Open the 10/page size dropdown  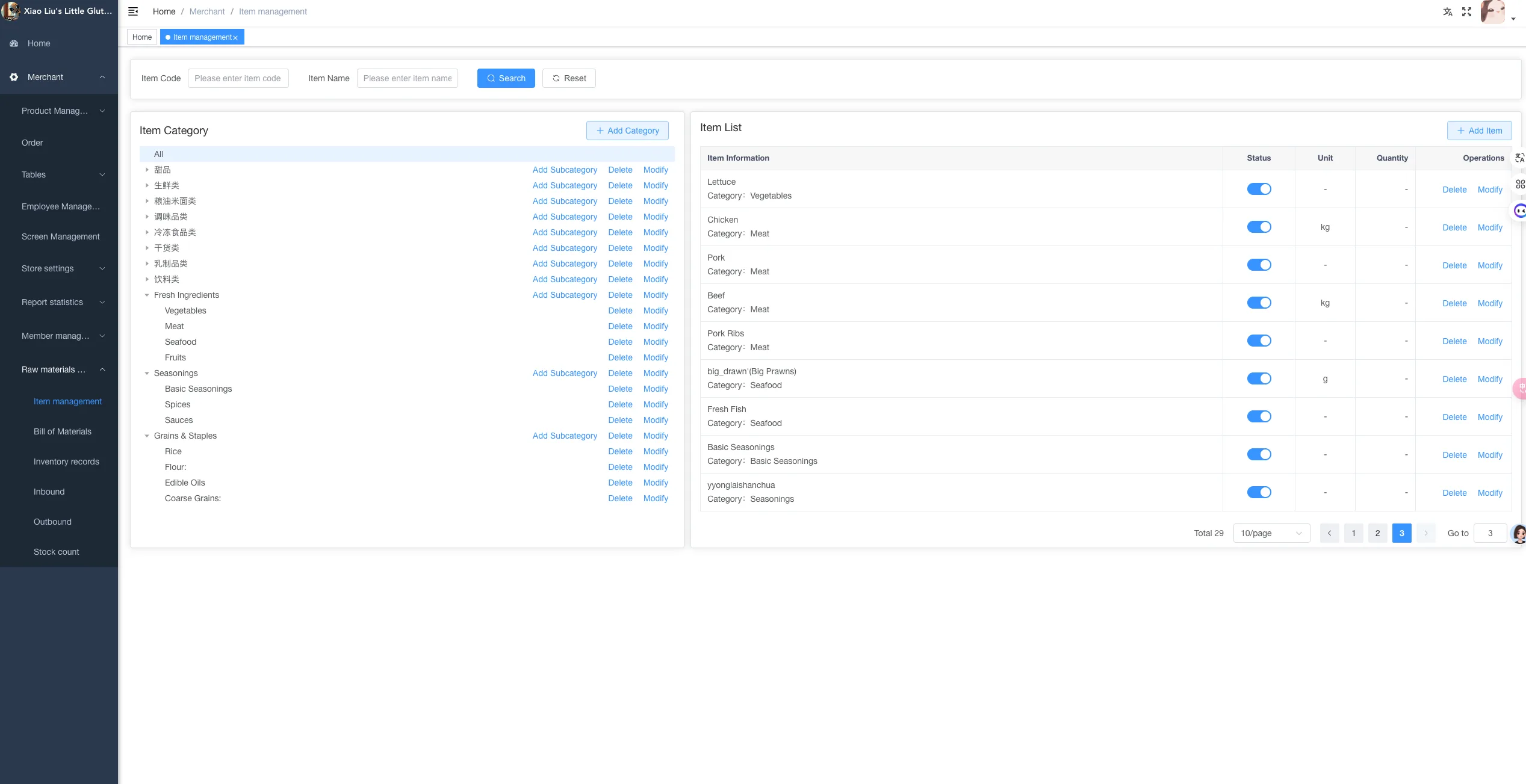pyautogui.click(x=1271, y=533)
